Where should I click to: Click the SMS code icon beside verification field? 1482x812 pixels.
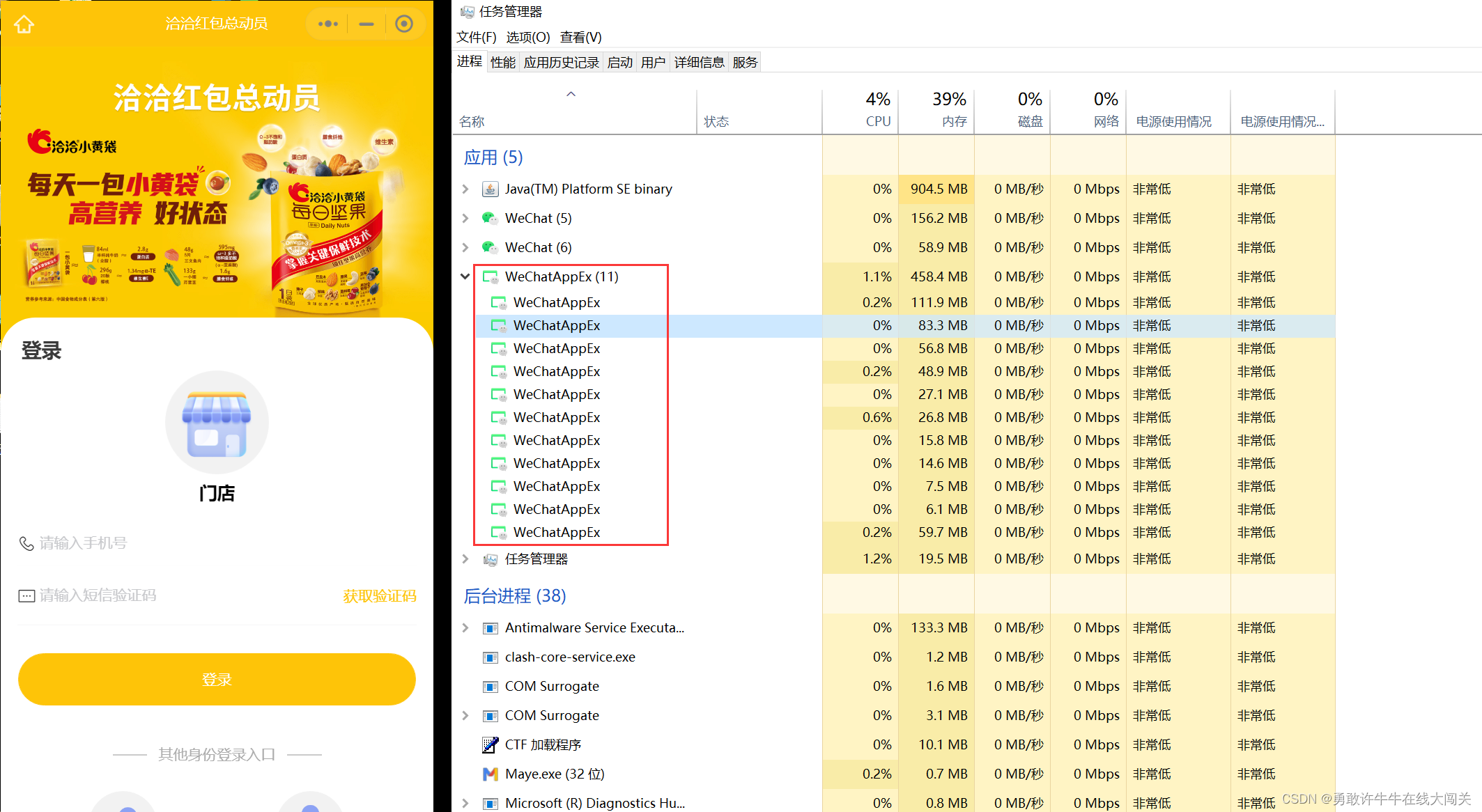pyautogui.click(x=26, y=596)
